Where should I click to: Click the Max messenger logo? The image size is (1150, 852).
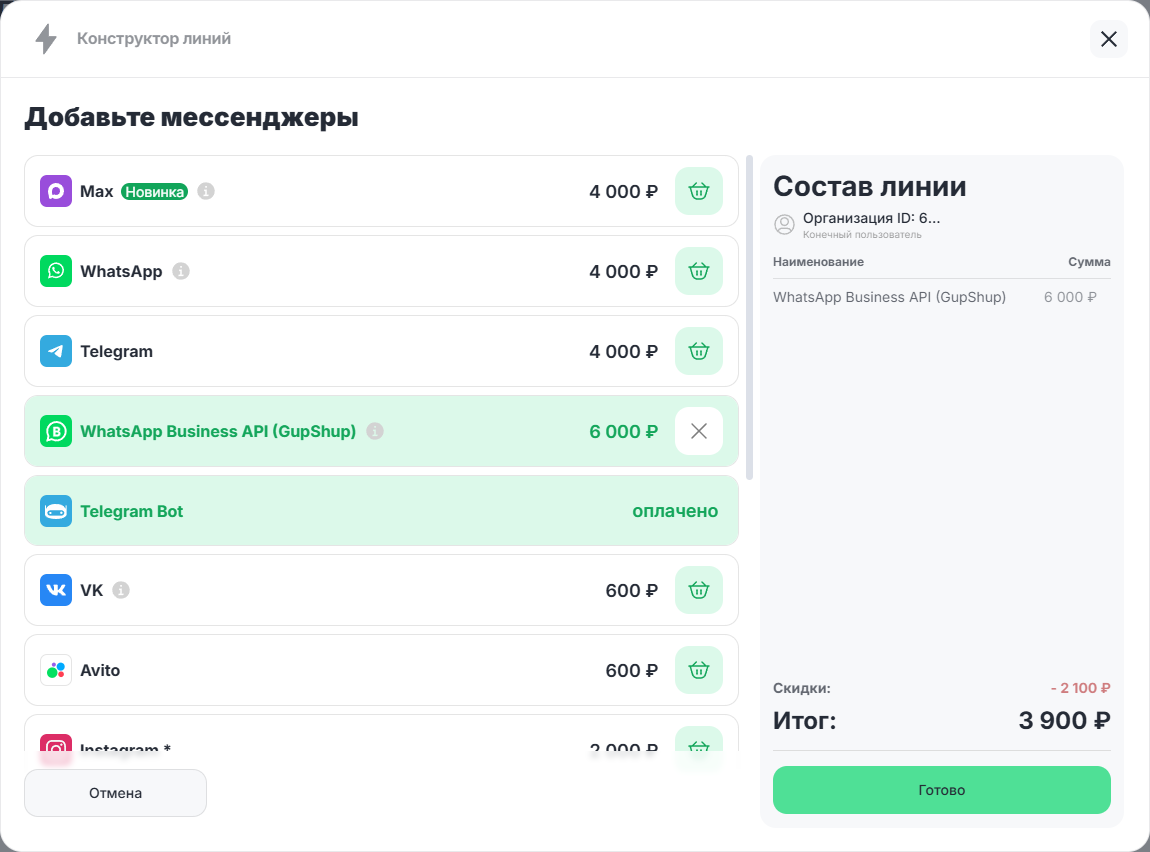coord(56,191)
